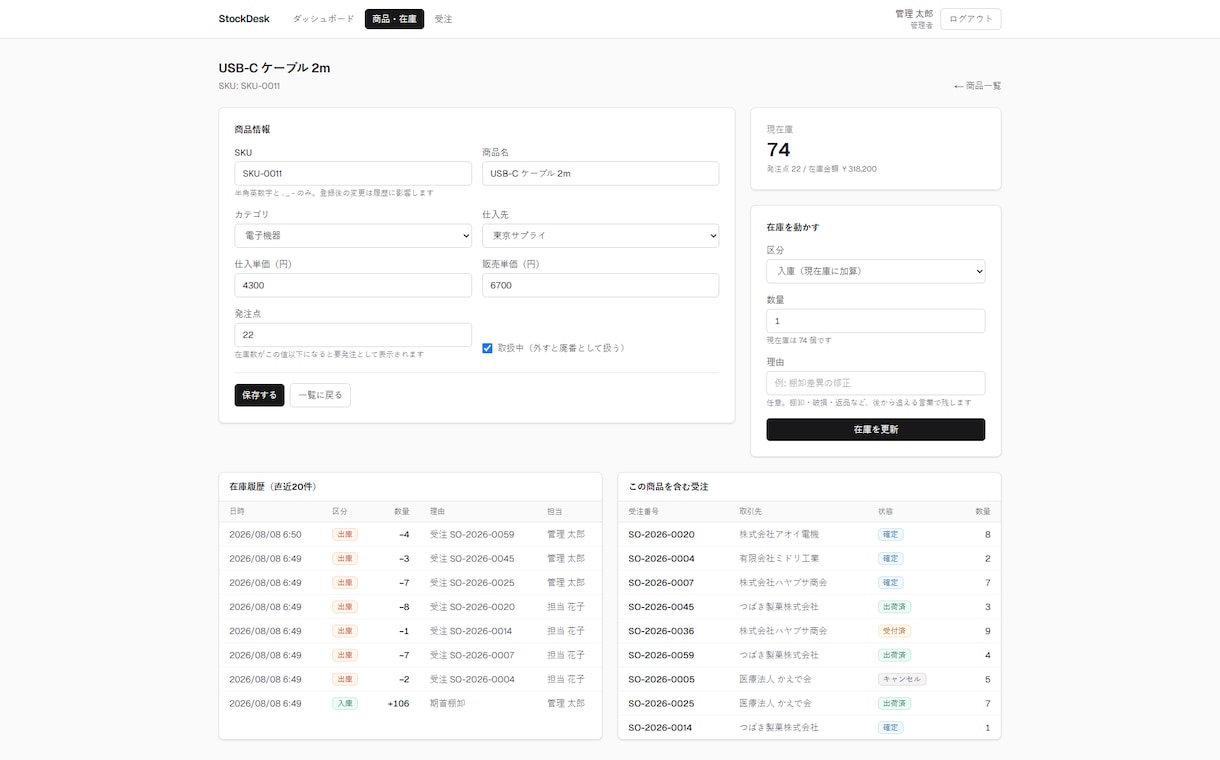Focus the SKU input field
Image resolution: width=1220 pixels, height=760 pixels.
click(353, 173)
